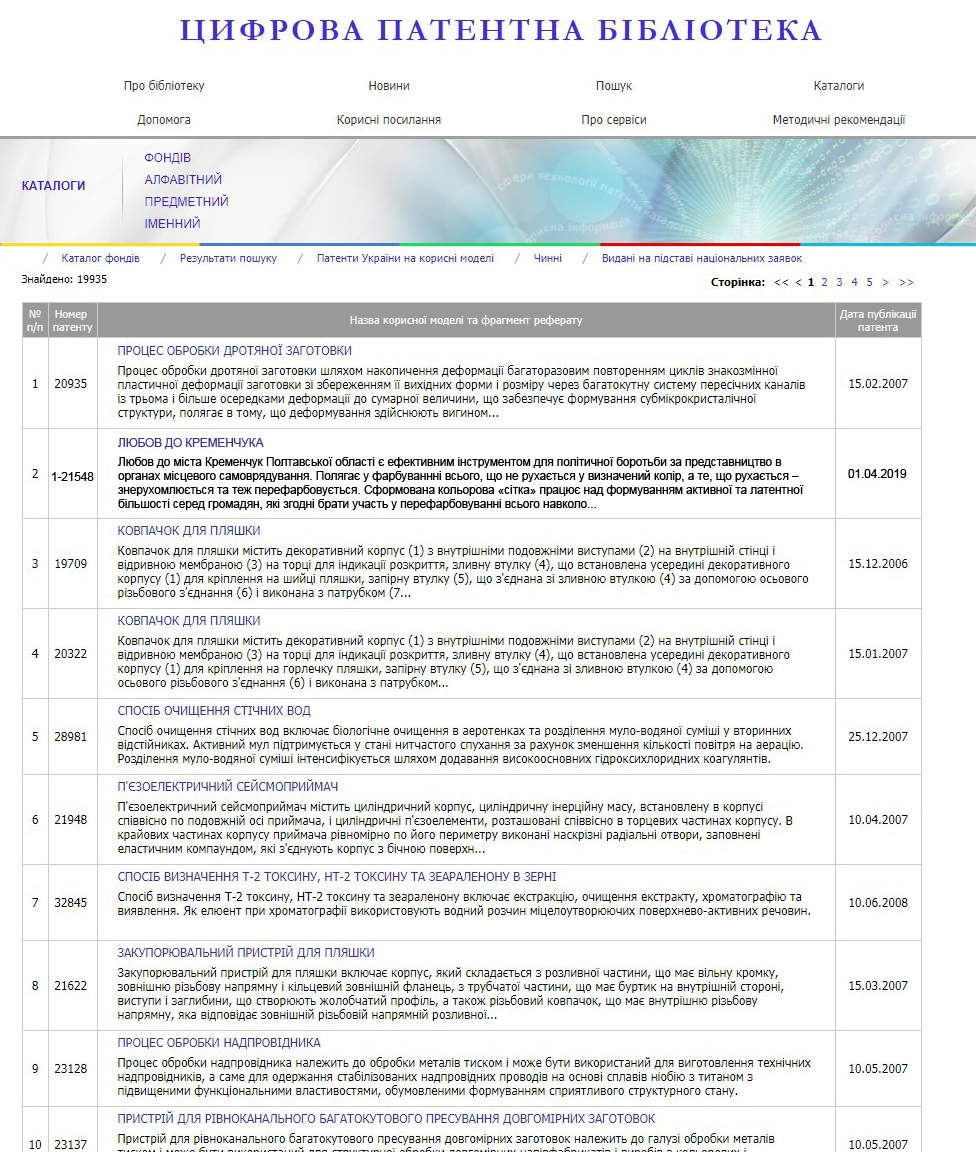Click 'Дата публікації патента' column header

(877, 321)
